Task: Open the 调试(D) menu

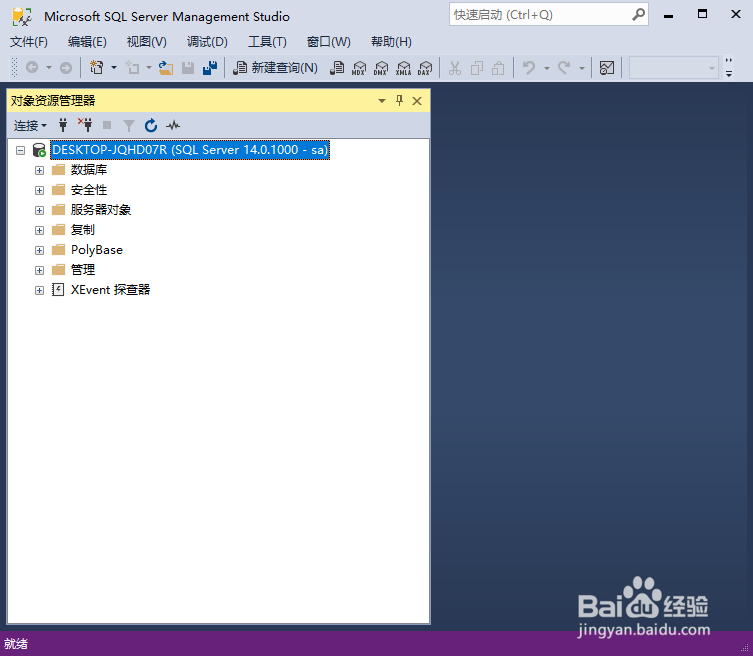Action: click(207, 42)
